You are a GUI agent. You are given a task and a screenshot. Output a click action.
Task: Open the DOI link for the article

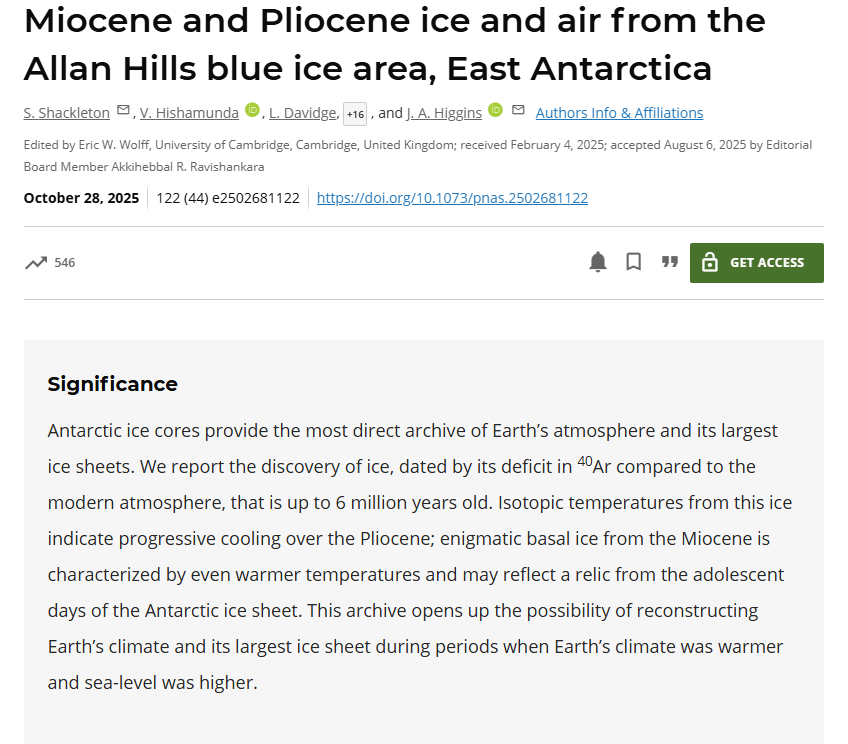pyautogui.click(x=452, y=198)
